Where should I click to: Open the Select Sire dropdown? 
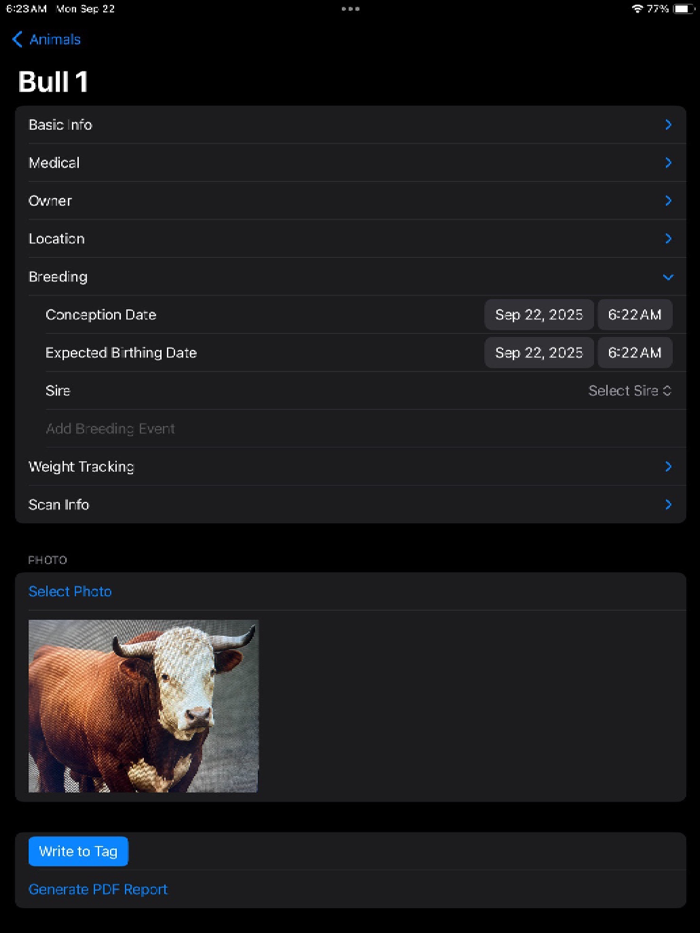click(x=630, y=390)
